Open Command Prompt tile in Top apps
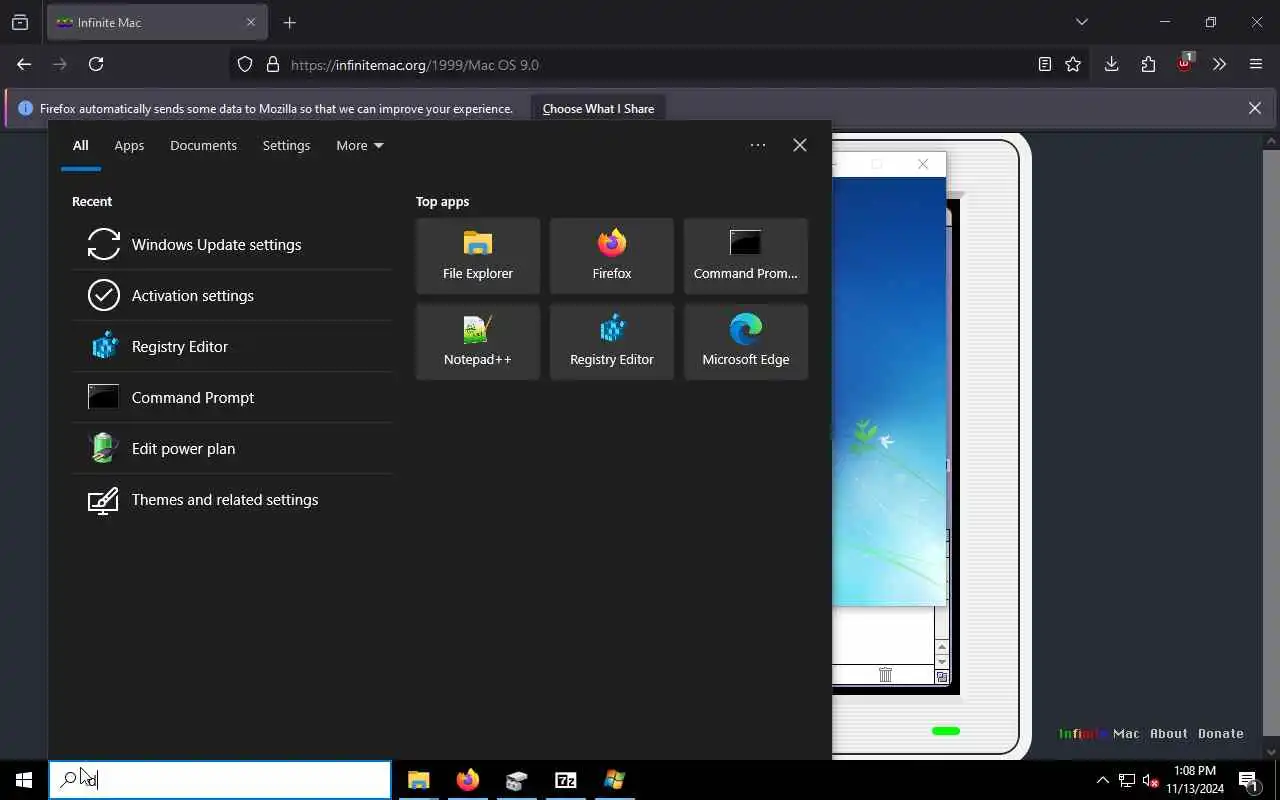Screen dimensions: 1280x800 [x=746, y=256]
